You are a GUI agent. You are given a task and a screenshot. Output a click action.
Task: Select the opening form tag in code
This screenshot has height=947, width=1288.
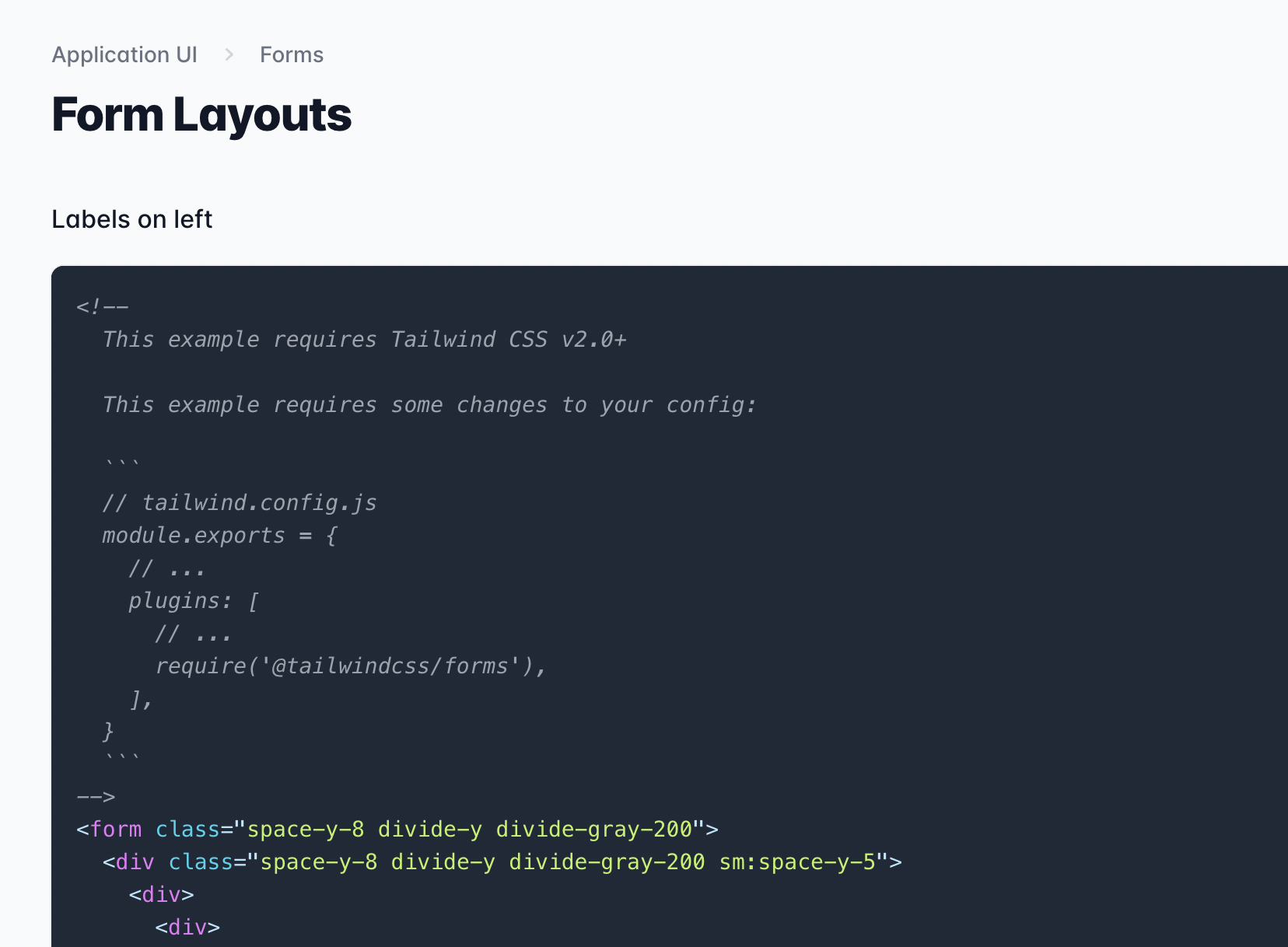(110, 829)
